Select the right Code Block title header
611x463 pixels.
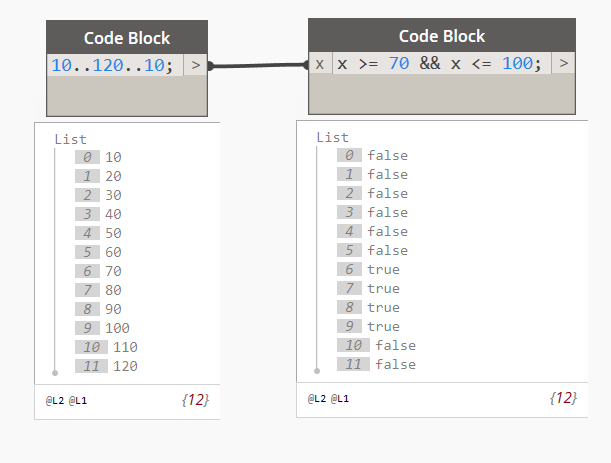coord(441,36)
